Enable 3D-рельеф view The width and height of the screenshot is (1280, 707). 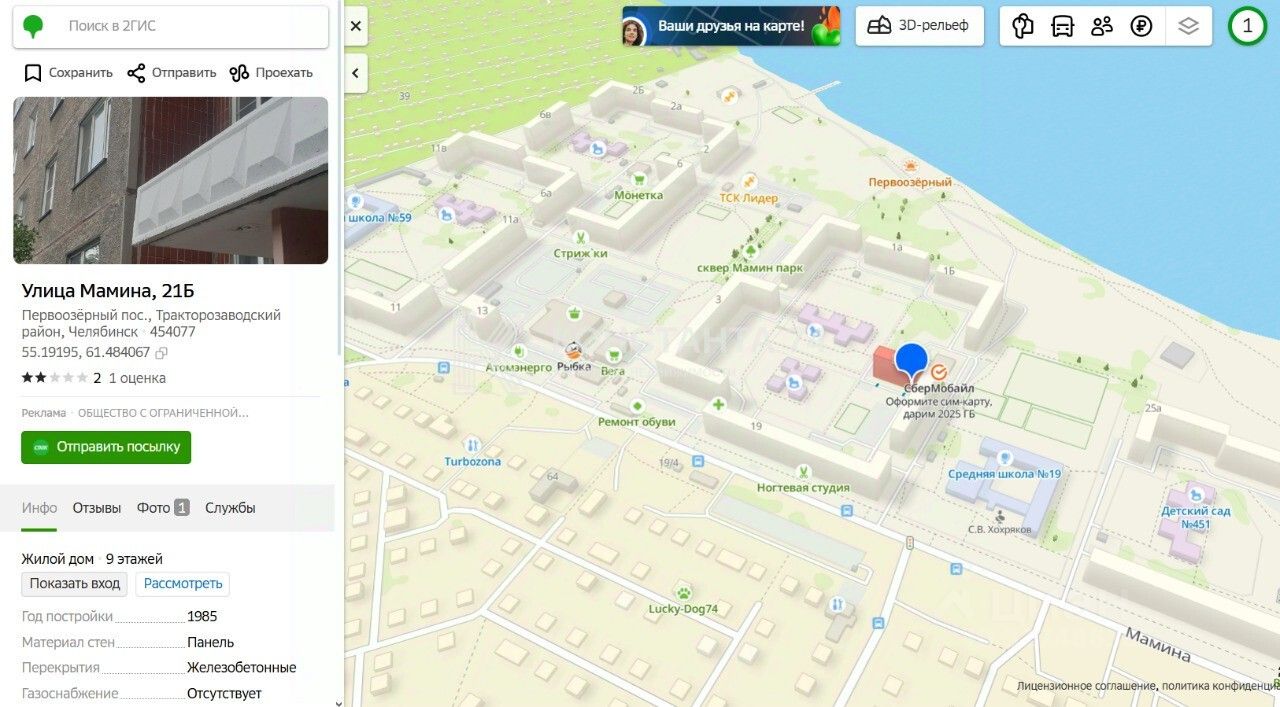(x=919, y=26)
